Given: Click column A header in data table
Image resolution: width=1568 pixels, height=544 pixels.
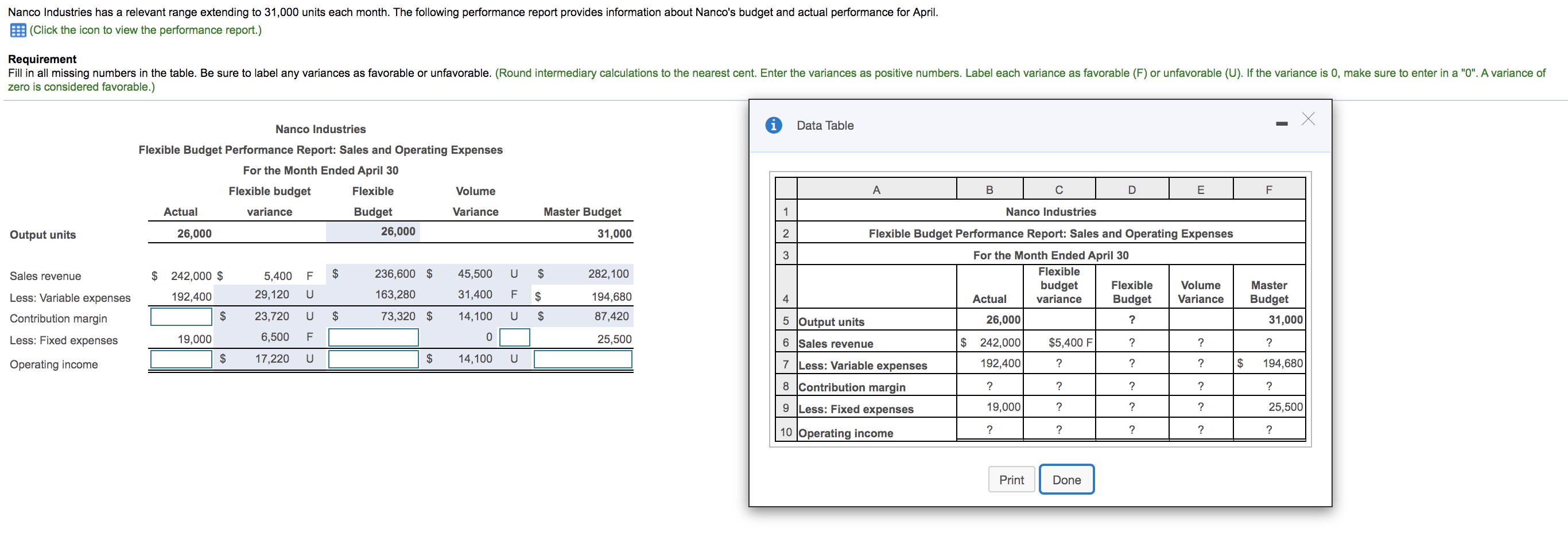Looking at the screenshot, I should coord(876,189).
